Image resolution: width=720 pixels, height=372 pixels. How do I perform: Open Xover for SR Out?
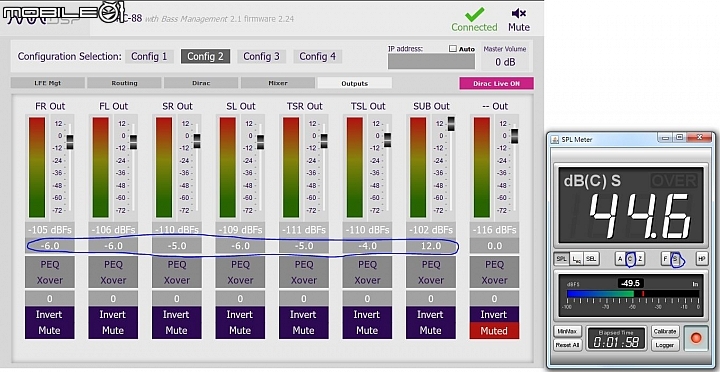tap(177, 280)
